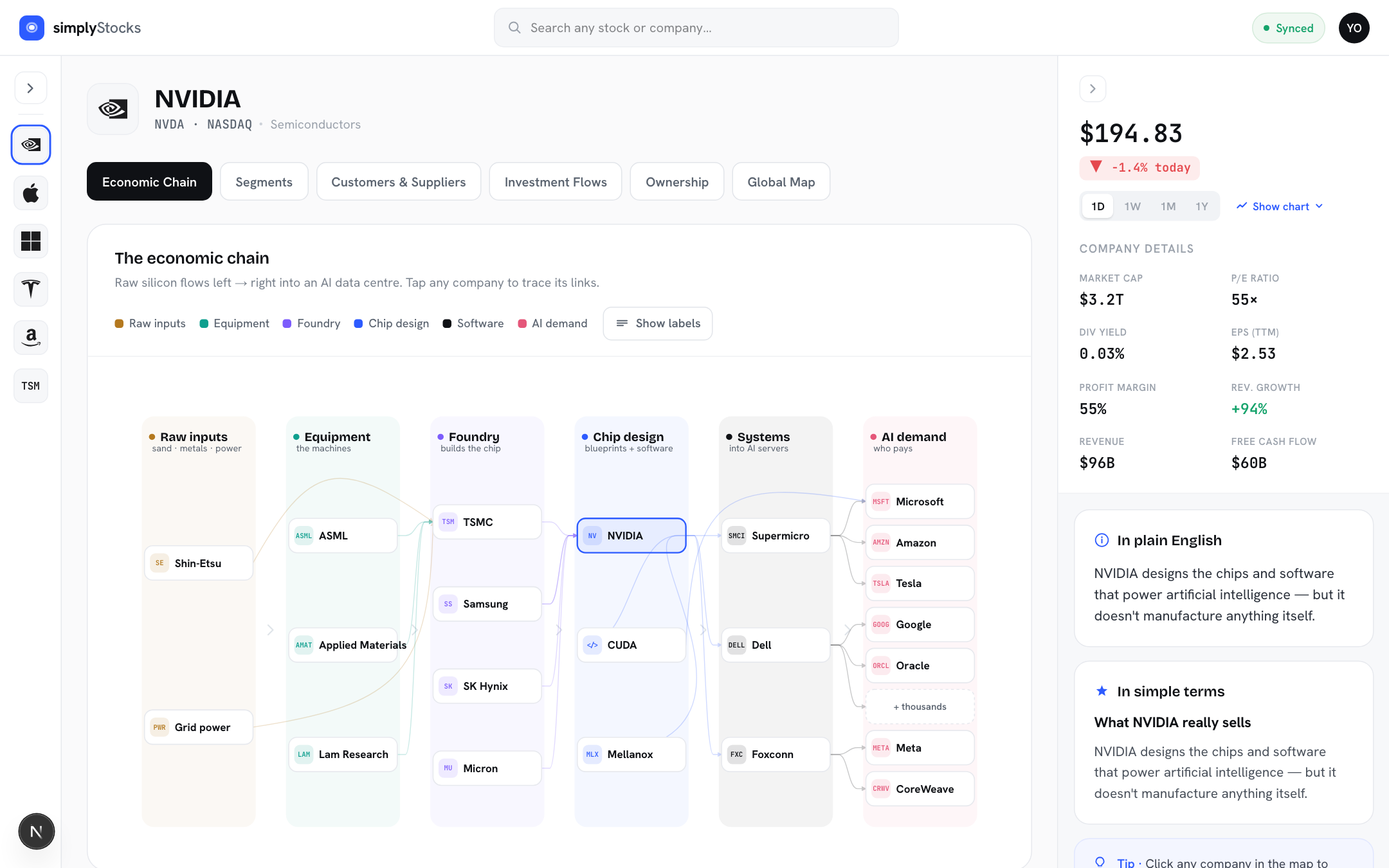Toggle Show labels on the chain map
The height and width of the screenshot is (868, 1389).
point(658,323)
